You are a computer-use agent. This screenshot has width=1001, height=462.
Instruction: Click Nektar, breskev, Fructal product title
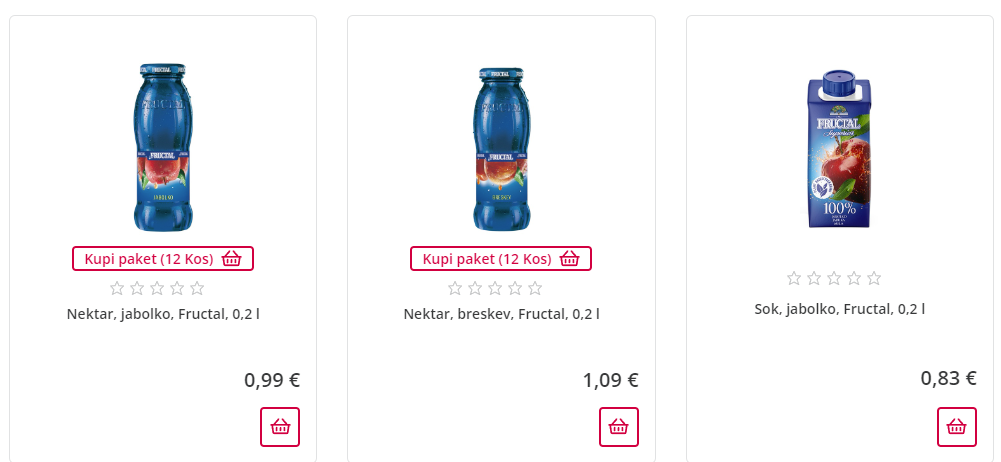coord(501,314)
